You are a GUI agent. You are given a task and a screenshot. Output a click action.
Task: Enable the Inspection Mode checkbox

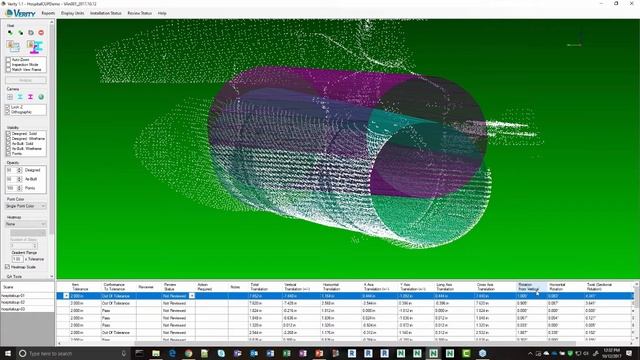[x=8, y=64]
